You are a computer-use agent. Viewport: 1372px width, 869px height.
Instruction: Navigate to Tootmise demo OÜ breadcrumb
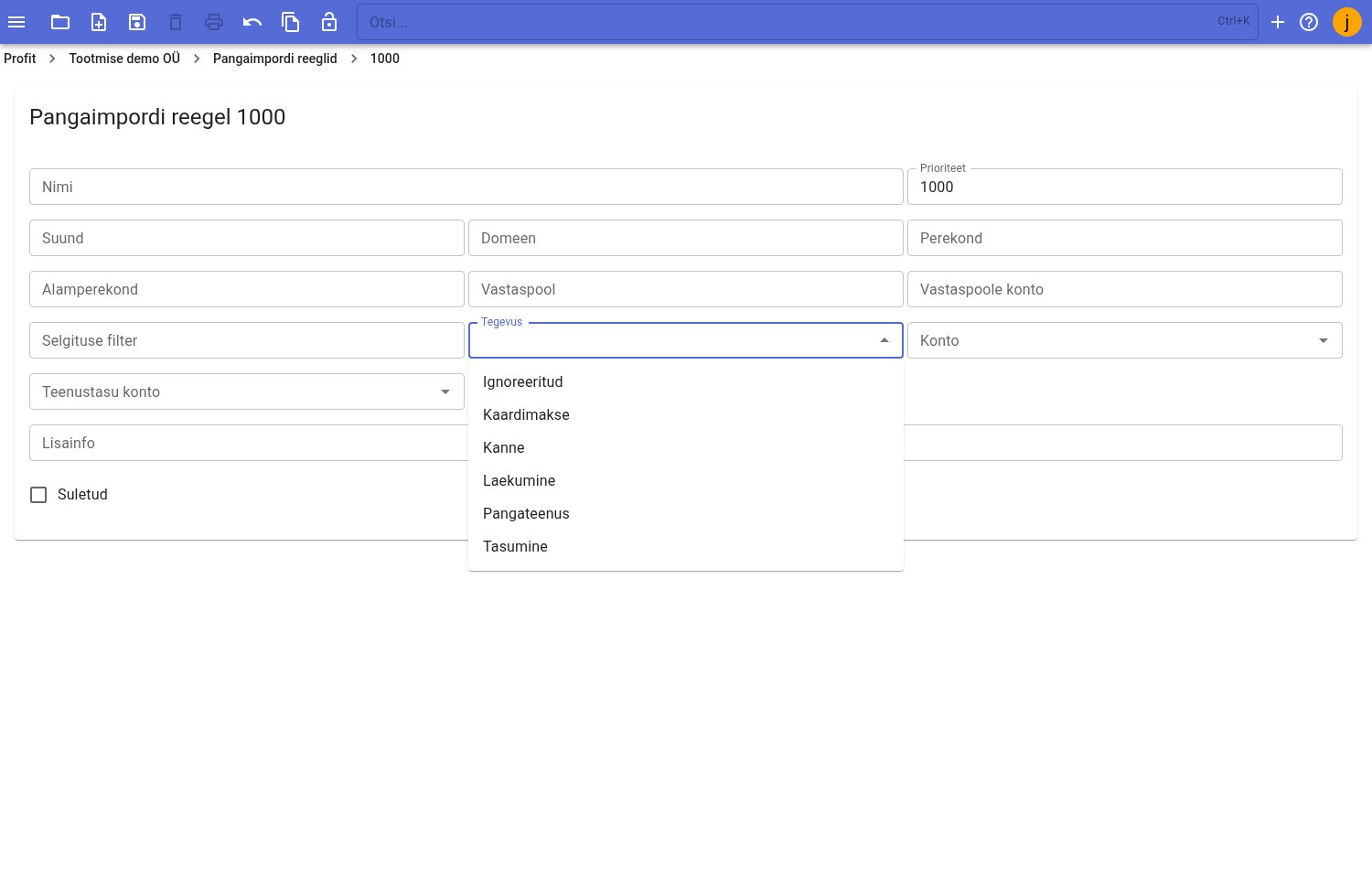[124, 59]
